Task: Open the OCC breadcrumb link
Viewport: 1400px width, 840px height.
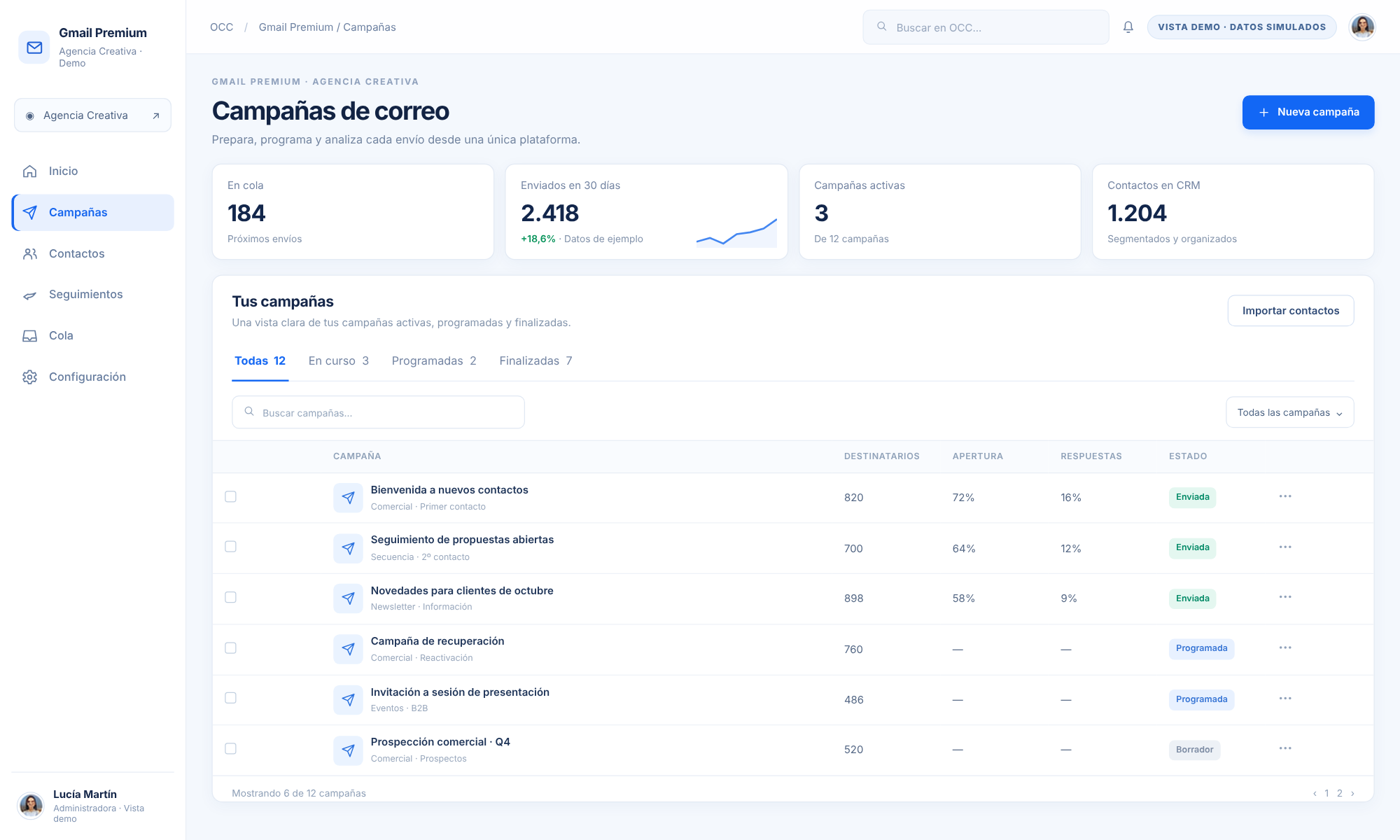Action: [x=221, y=27]
